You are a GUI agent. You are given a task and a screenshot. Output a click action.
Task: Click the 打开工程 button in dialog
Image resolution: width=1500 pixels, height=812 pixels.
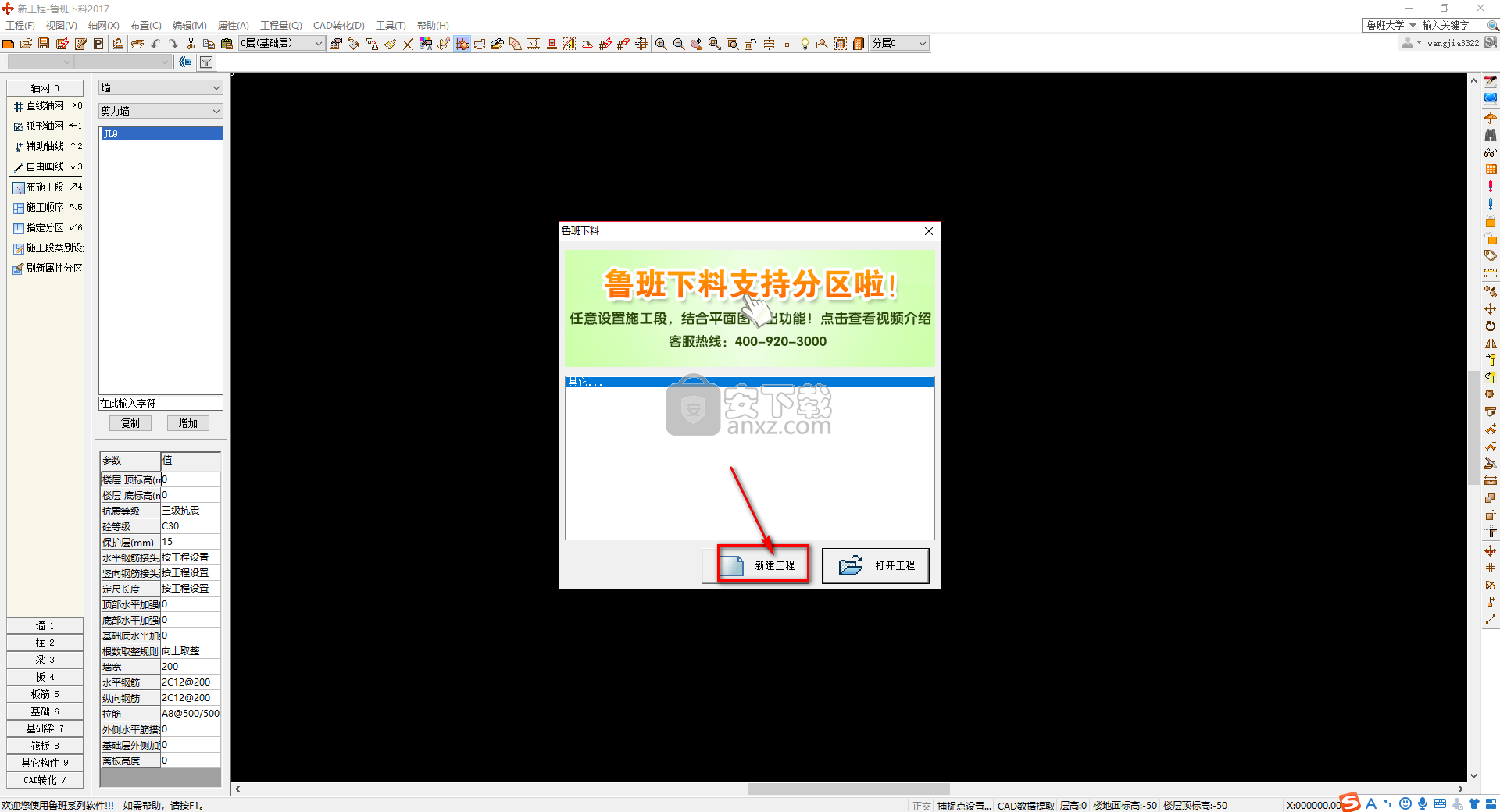point(876,565)
